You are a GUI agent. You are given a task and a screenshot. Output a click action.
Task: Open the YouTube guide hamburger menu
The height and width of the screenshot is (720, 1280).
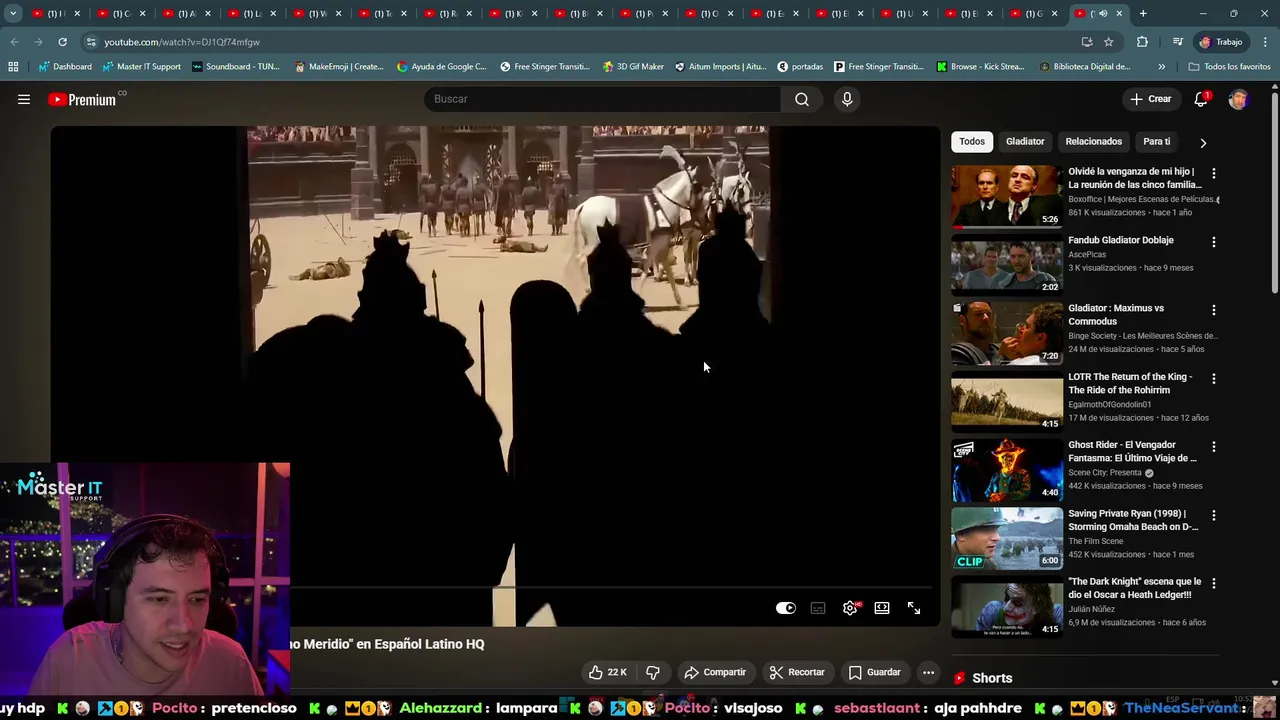coord(24,99)
